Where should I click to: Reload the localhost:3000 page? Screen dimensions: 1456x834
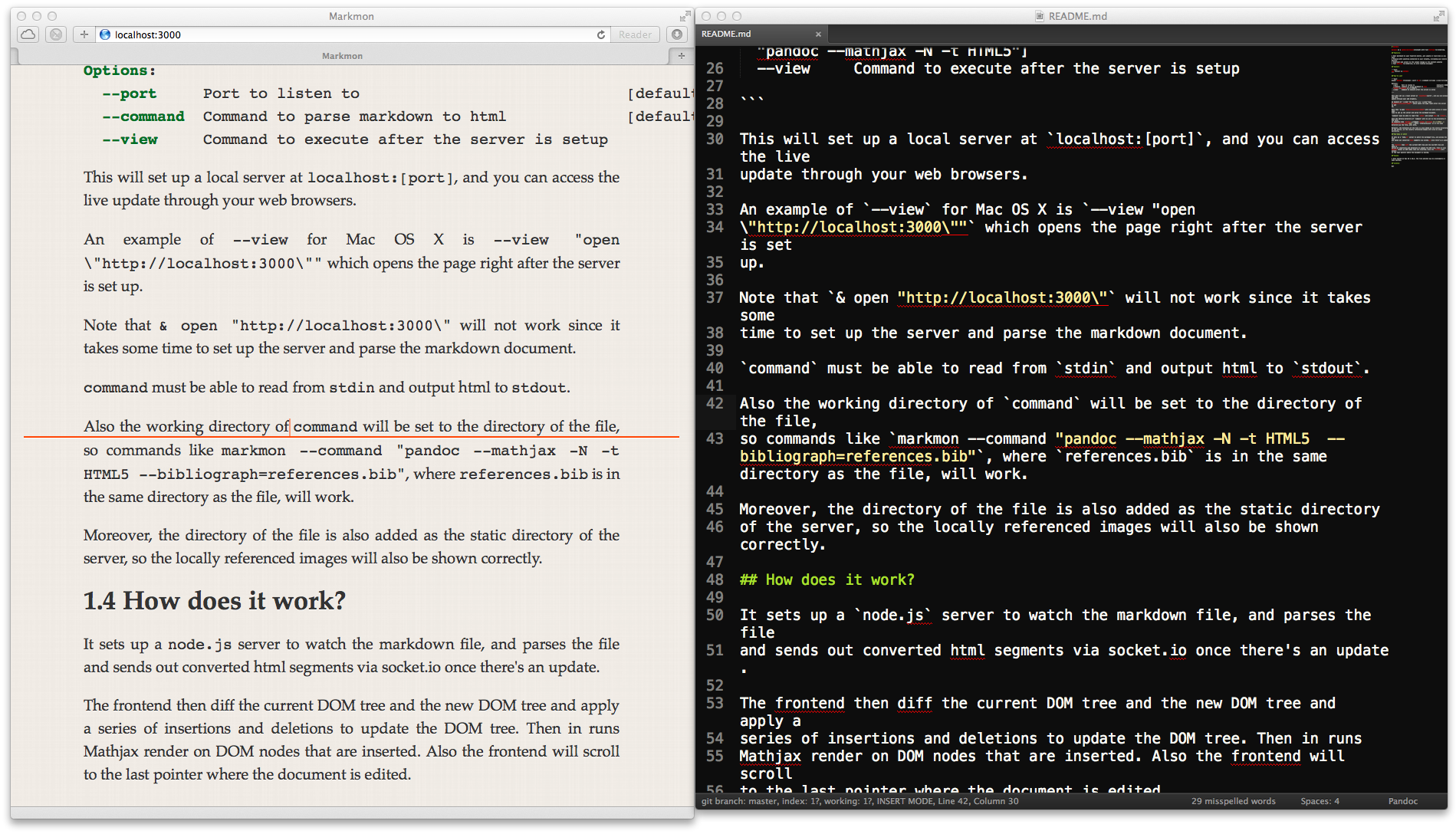coord(601,34)
